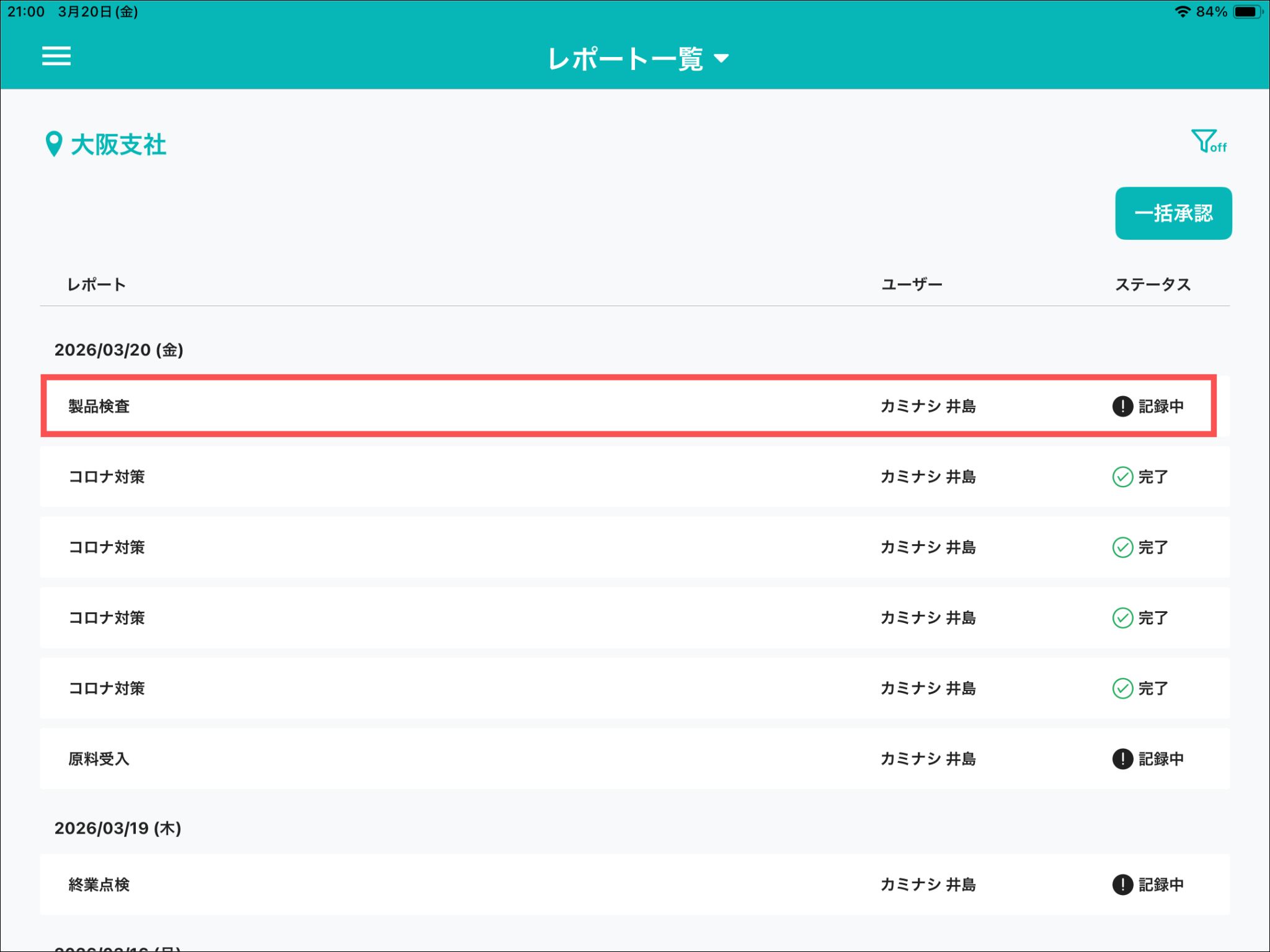Tap the Wi-Fi status icon
This screenshot has width=1270, height=952.
pyautogui.click(x=1183, y=12)
